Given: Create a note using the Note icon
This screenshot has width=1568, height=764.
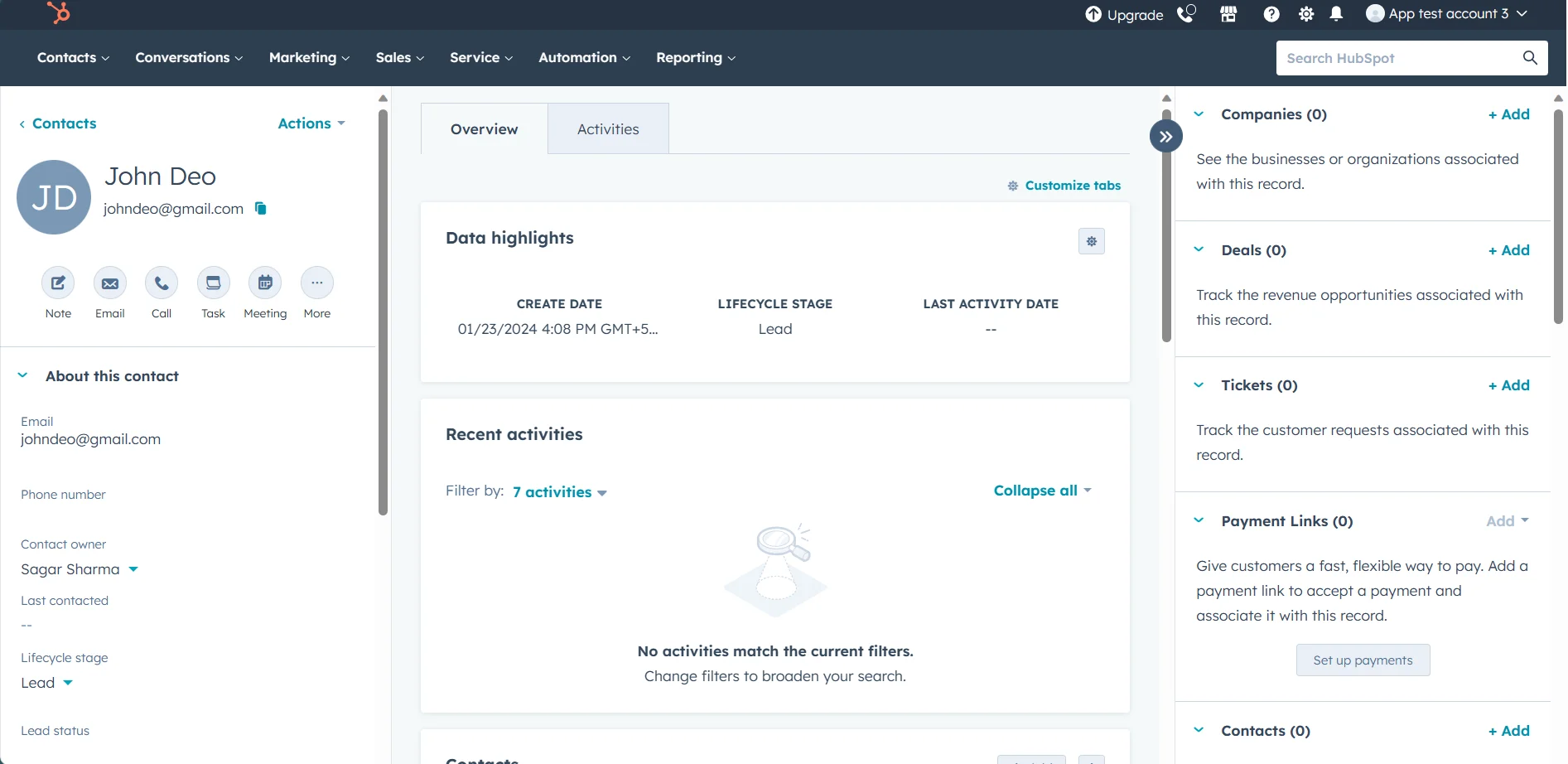Looking at the screenshot, I should pyautogui.click(x=57, y=282).
